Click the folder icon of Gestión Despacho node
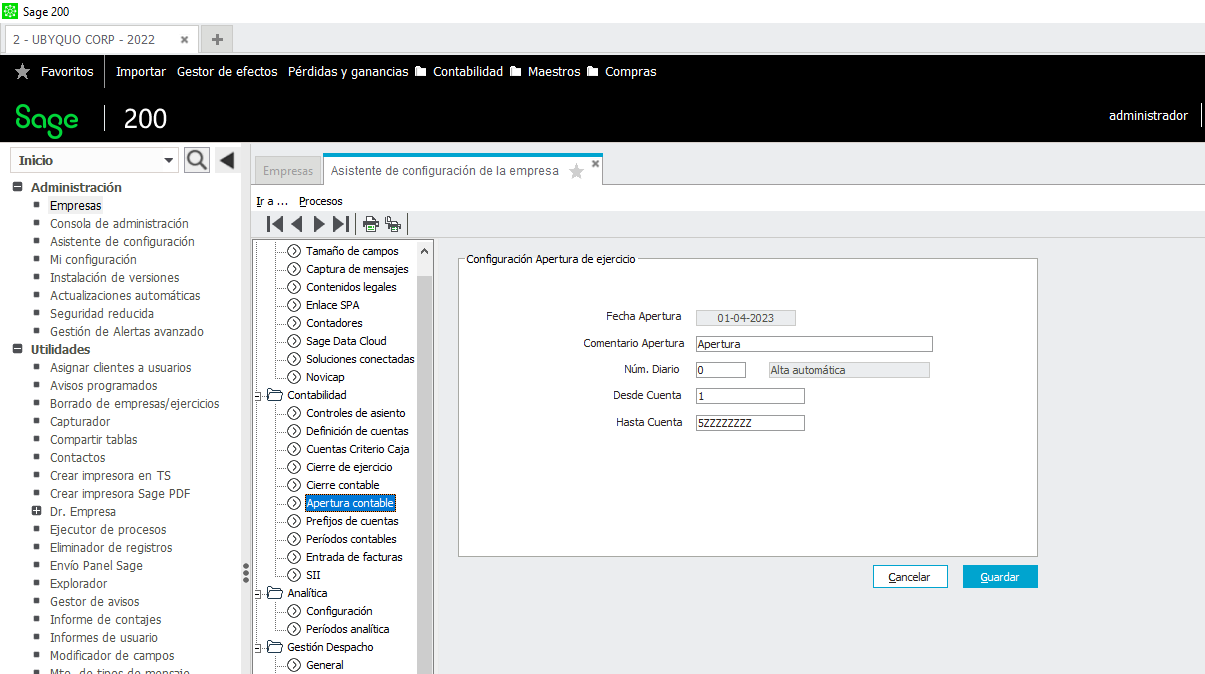The image size is (1205, 674). (275, 647)
